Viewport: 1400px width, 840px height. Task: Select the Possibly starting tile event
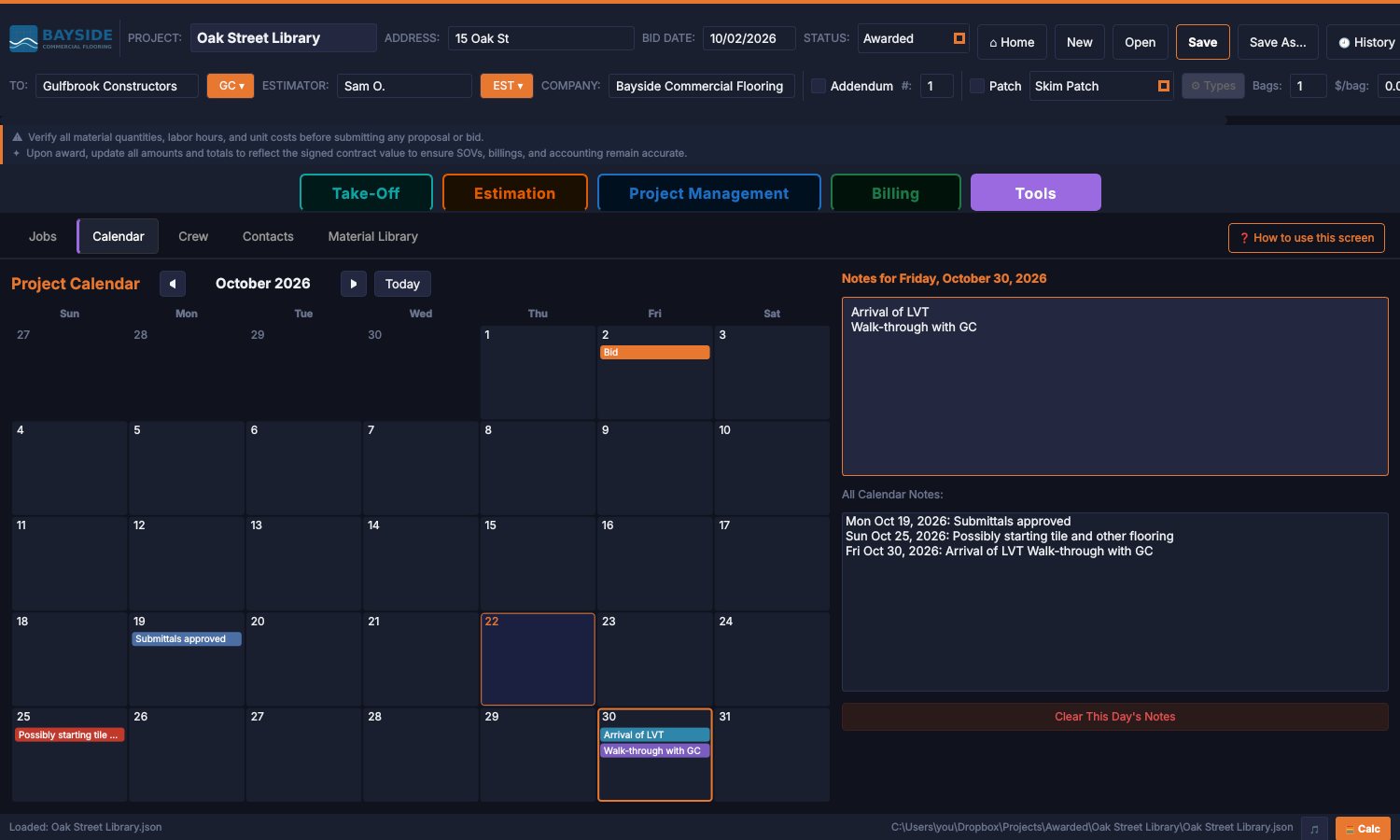69,735
